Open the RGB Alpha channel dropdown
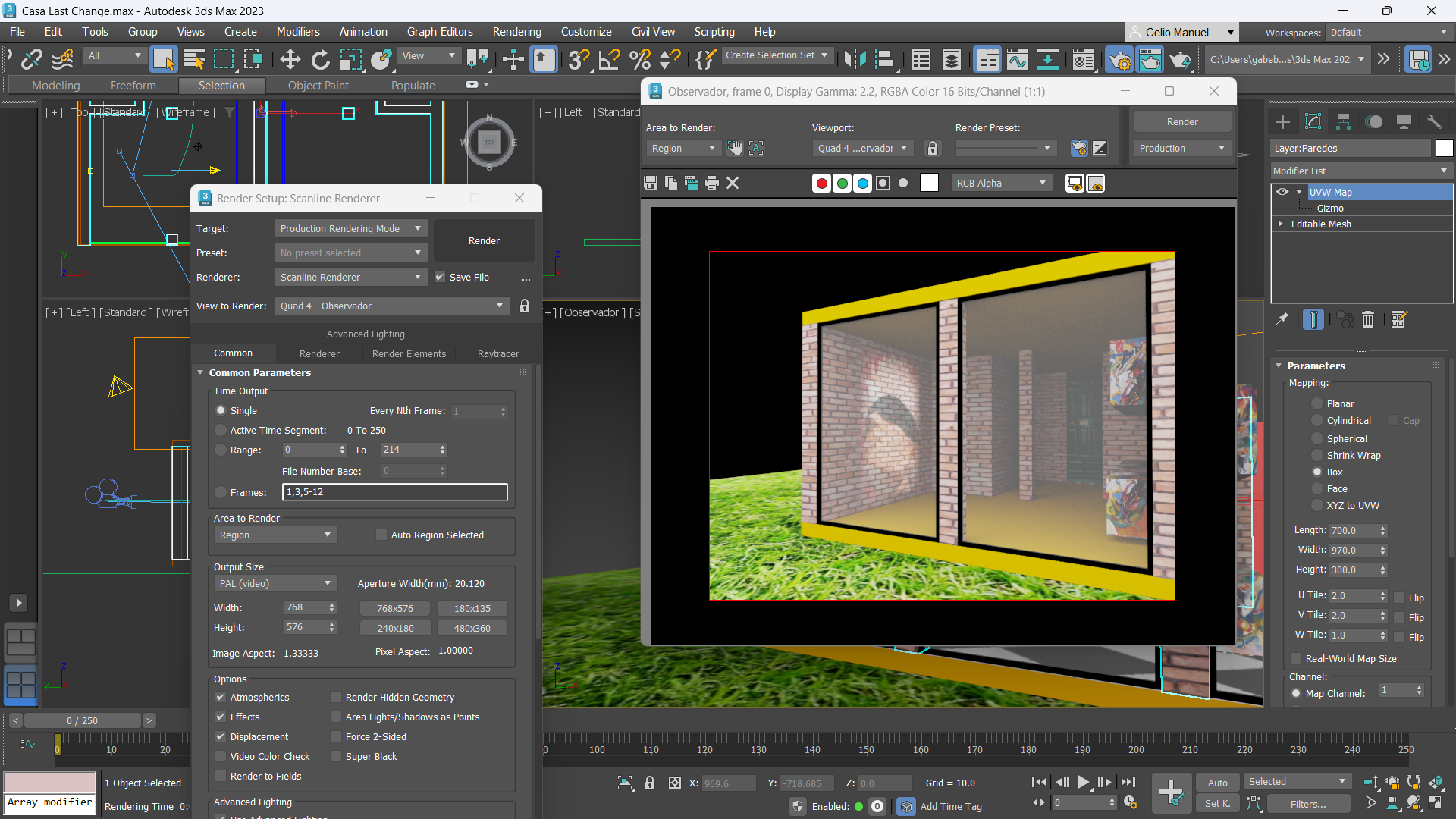This screenshot has width=1456, height=819. pos(1001,183)
